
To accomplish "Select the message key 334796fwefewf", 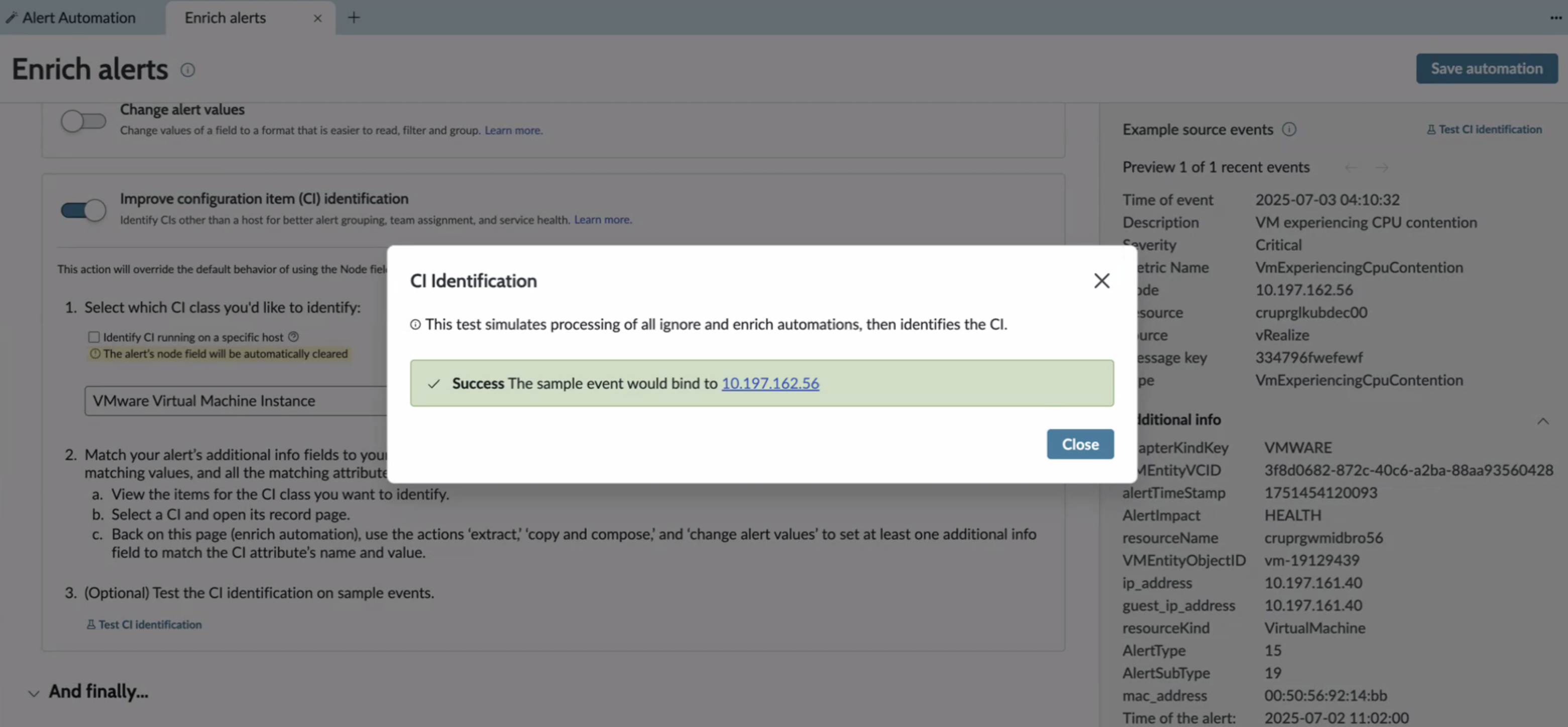I will coord(1309,357).
